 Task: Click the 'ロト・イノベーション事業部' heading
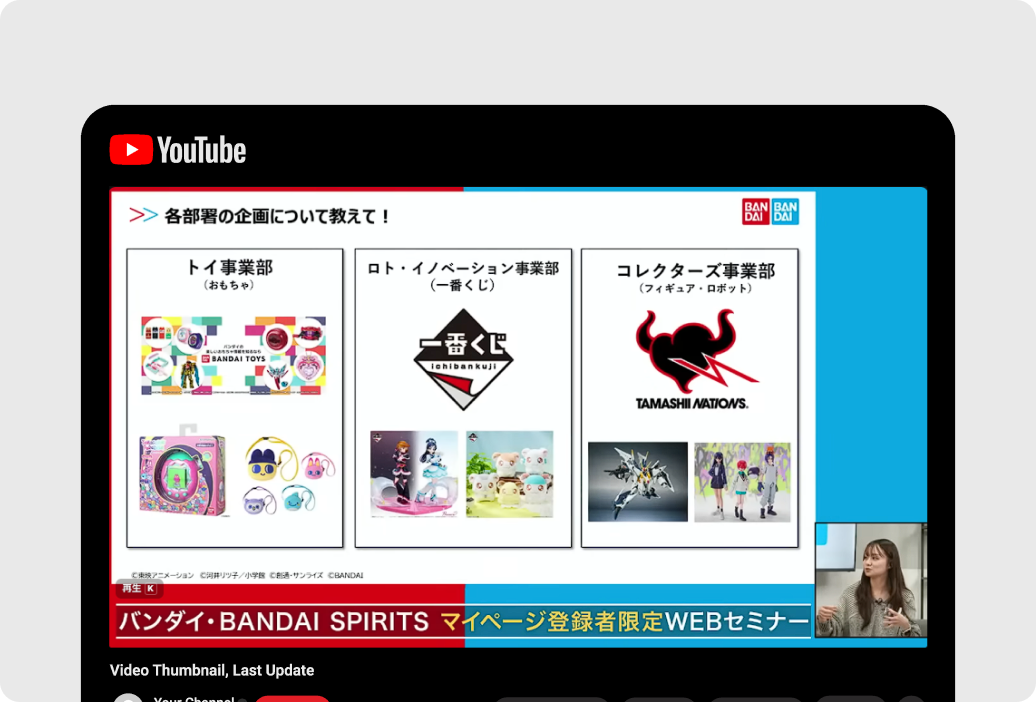pyautogui.click(x=463, y=268)
